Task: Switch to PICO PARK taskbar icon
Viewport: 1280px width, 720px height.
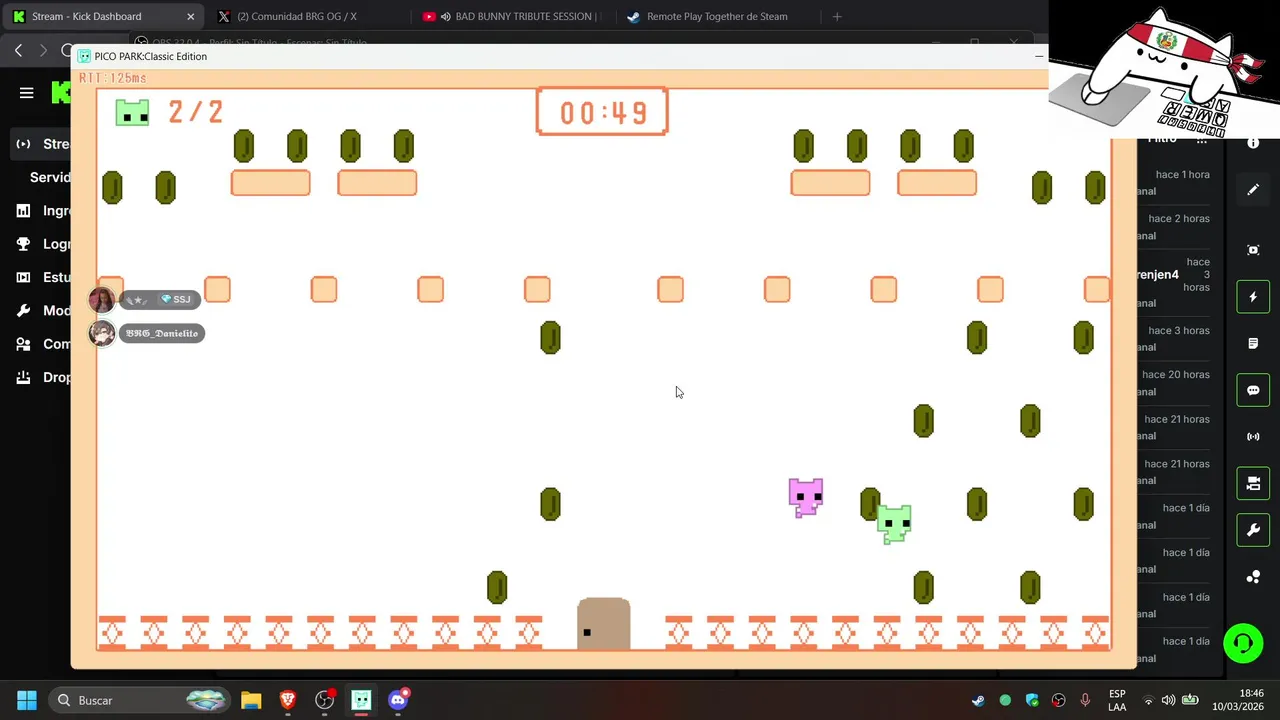Action: pyautogui.click(x=361, y=700)
